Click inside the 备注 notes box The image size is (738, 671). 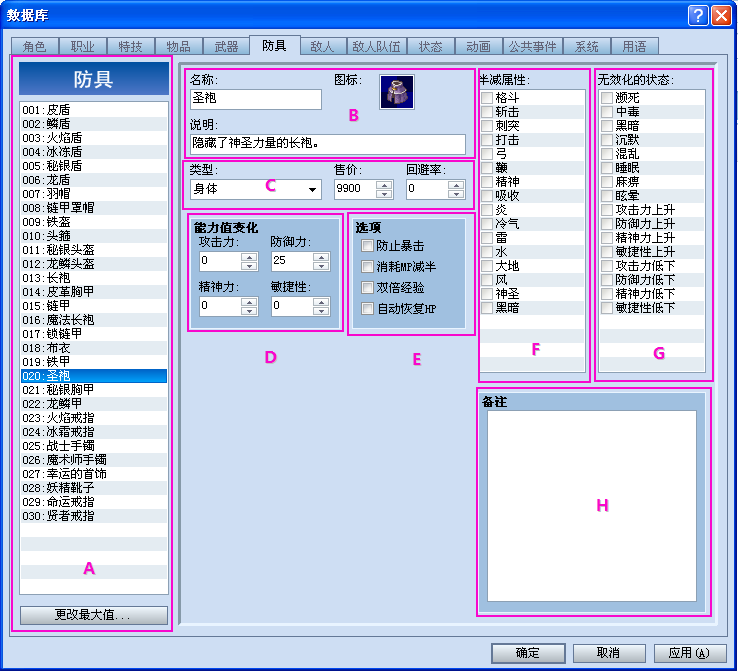click(592, 506)
